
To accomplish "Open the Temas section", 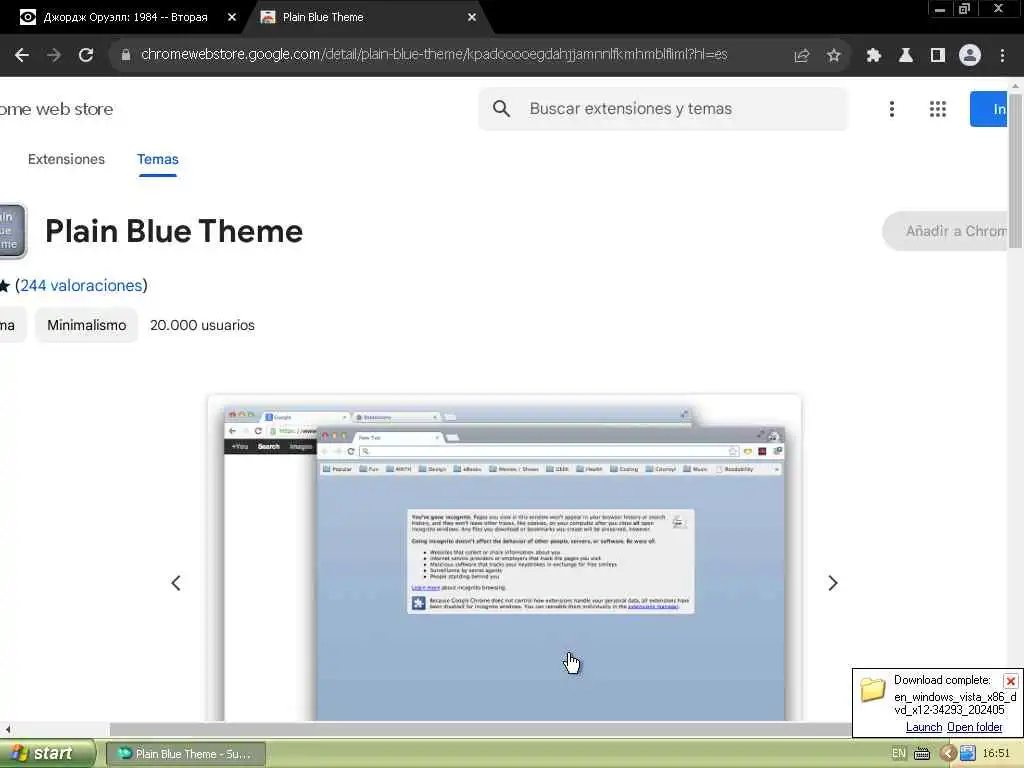I will point(157,159).
